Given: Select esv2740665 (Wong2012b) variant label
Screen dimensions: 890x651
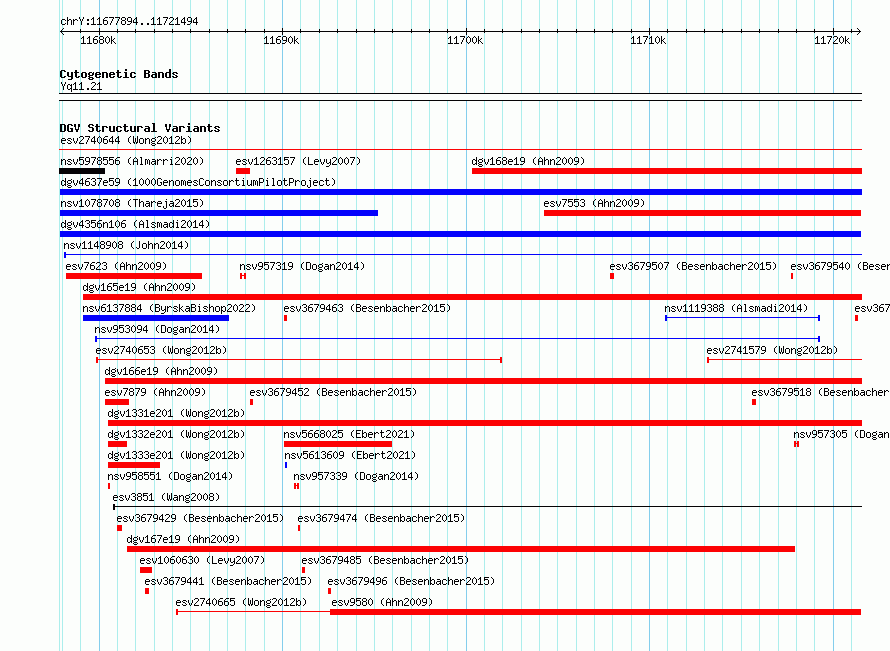Looking at the screenshot, I should 241,602.
